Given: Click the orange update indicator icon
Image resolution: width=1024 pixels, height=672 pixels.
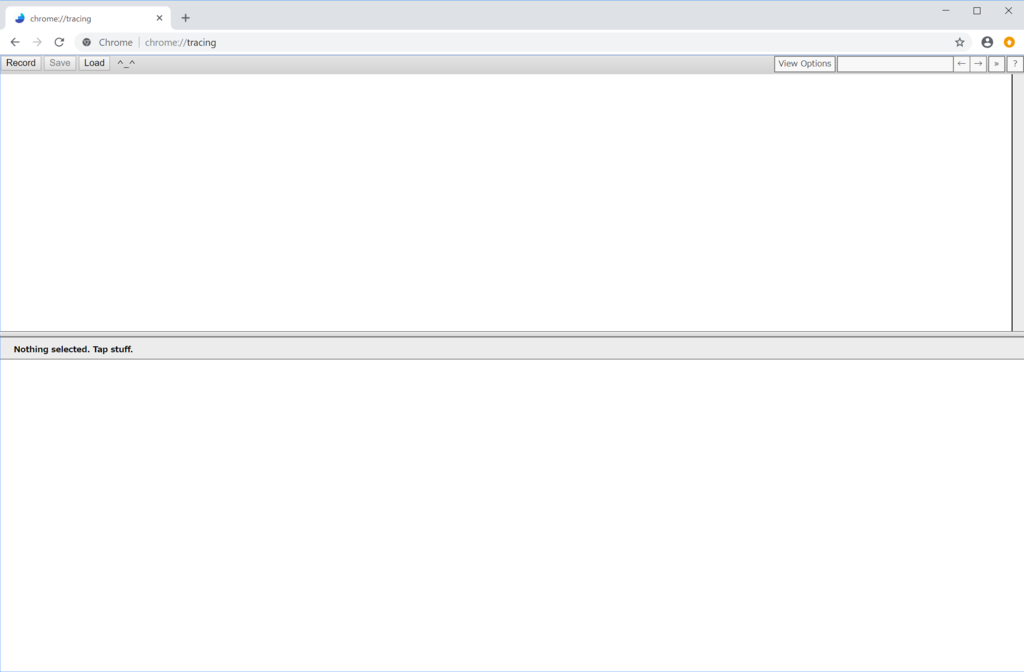Looking at the screenshot, I should [x=1009, y=42].
